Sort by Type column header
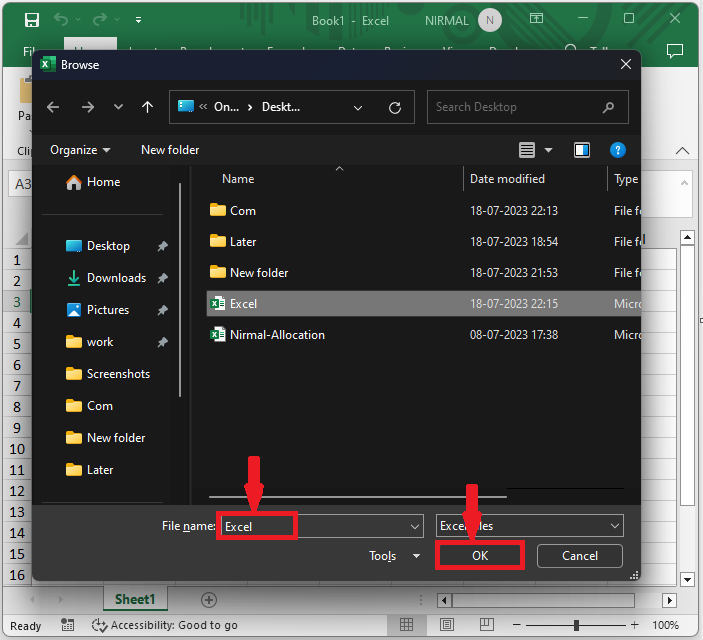Screen dimensions: 703x640 tap(625, 179)
